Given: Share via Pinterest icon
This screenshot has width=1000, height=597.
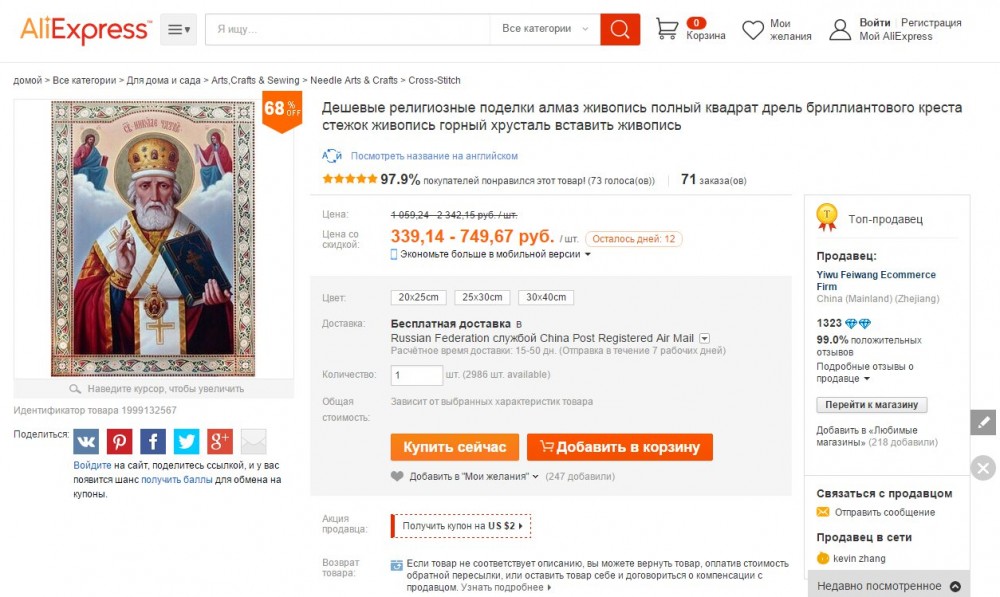Looking at the screenshot, I should pyautogui.click(x=120, y=441).
